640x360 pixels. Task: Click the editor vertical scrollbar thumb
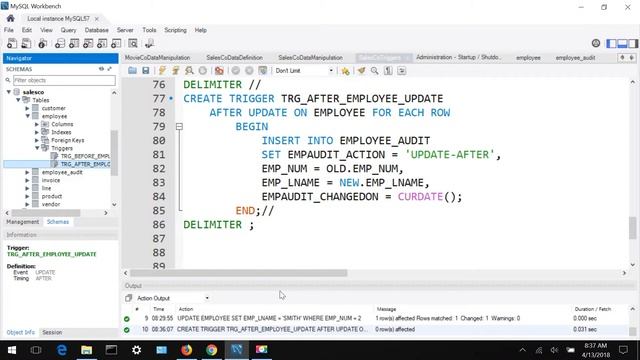tap(632, 228)
